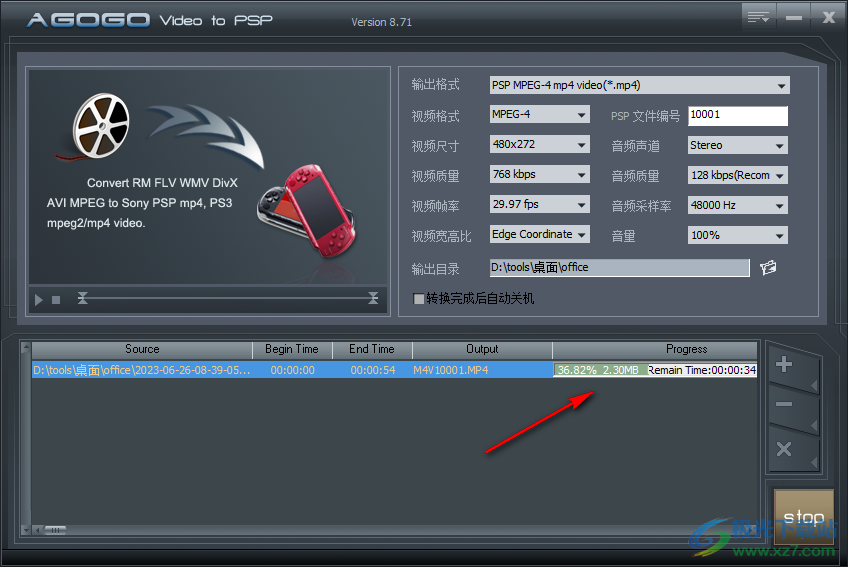Add a file with the plus button

coord(784,364)
